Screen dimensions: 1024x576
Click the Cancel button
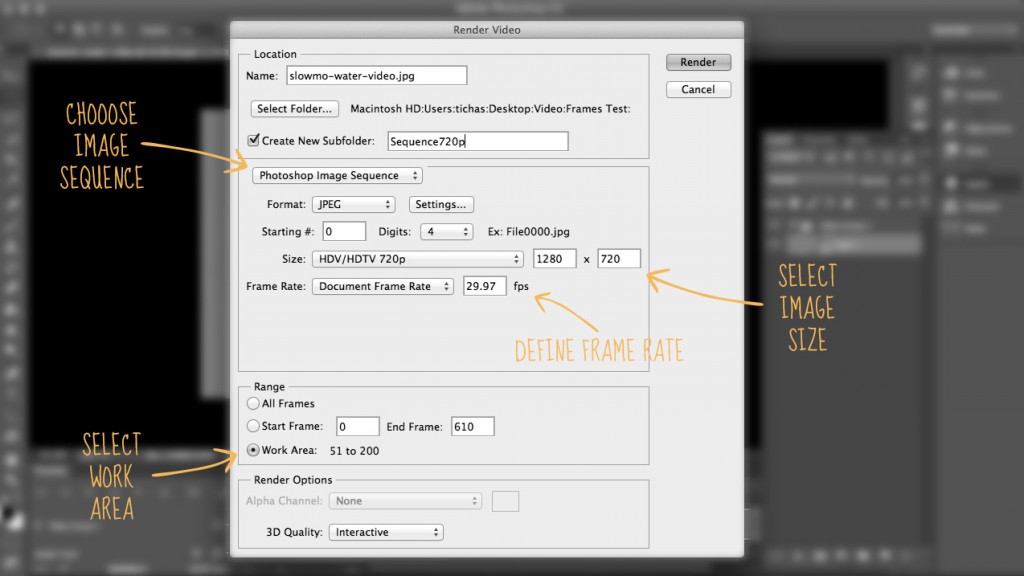[698, 89]
